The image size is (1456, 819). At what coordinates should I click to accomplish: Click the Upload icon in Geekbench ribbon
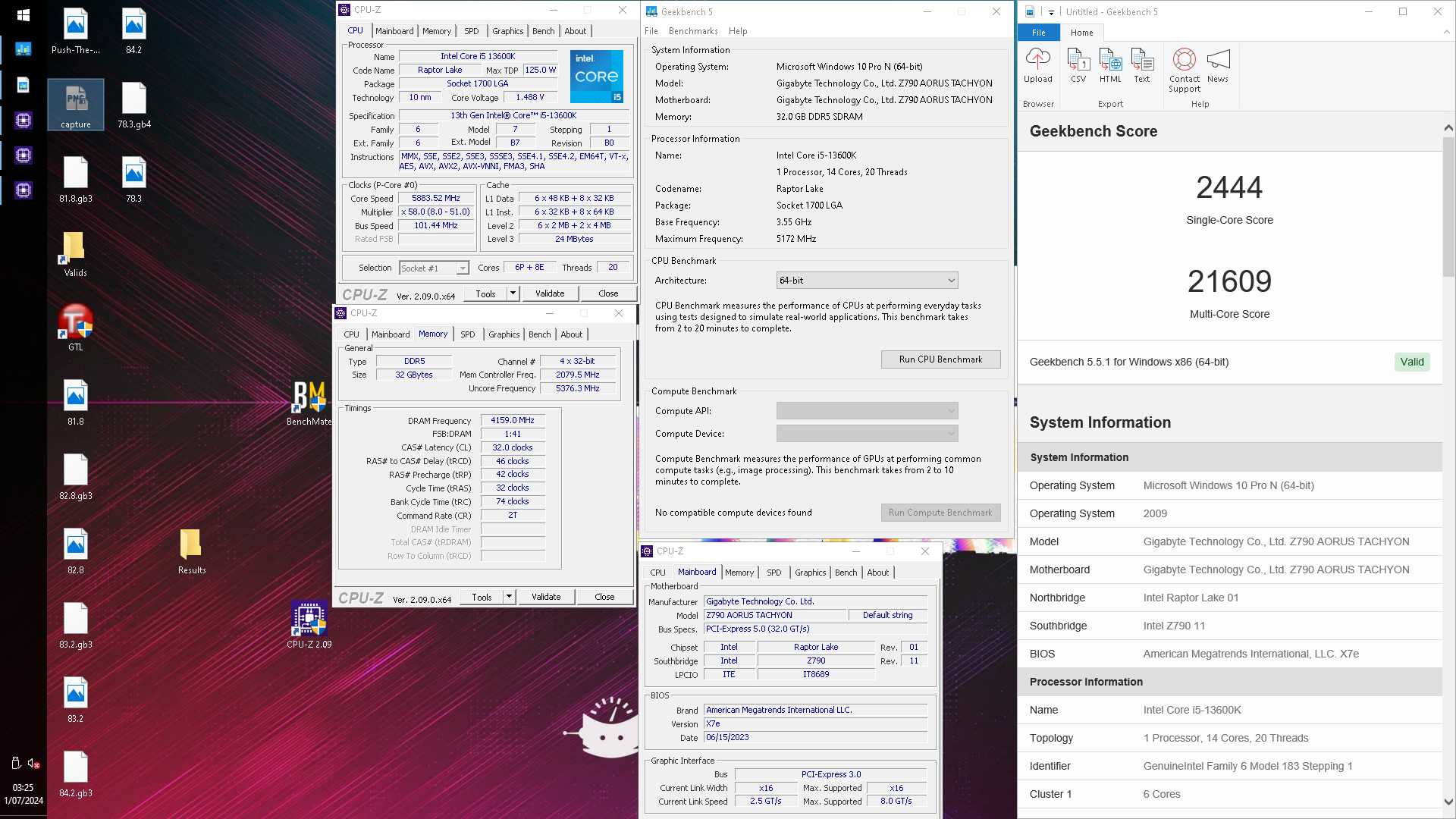pyautogui.click(x=1037, y=65)
